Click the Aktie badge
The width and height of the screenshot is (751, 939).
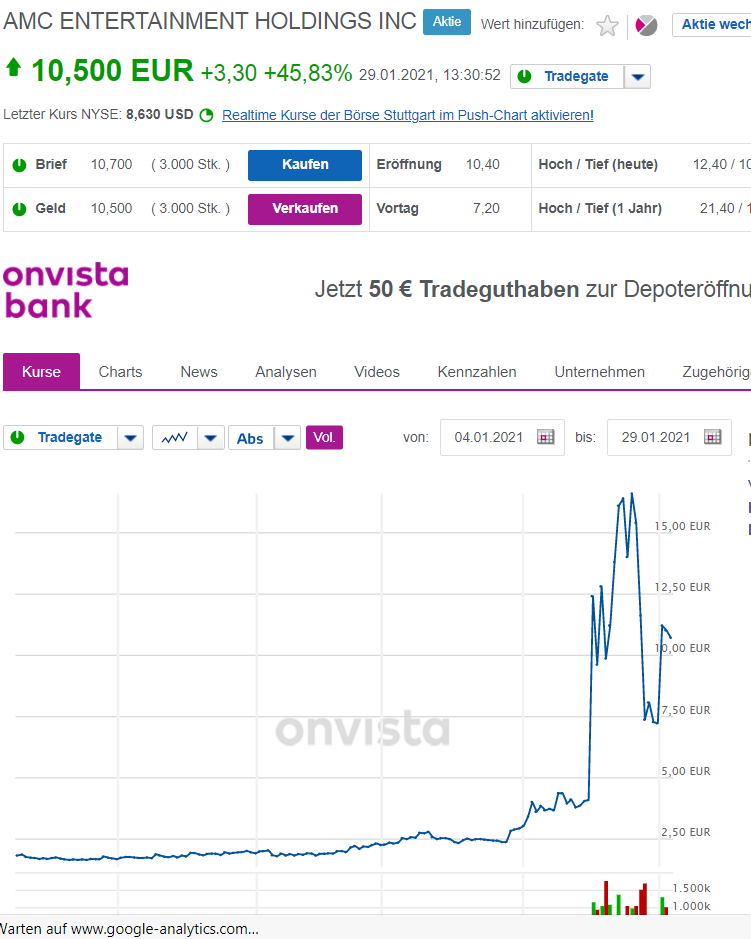tap(447, 22)
